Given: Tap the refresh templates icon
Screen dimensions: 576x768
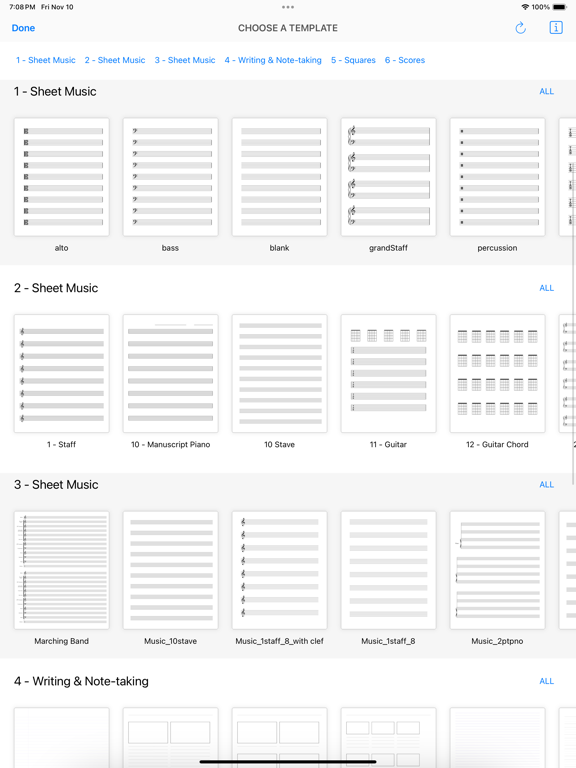Looking at the screenshot, I should coord(520,28).
